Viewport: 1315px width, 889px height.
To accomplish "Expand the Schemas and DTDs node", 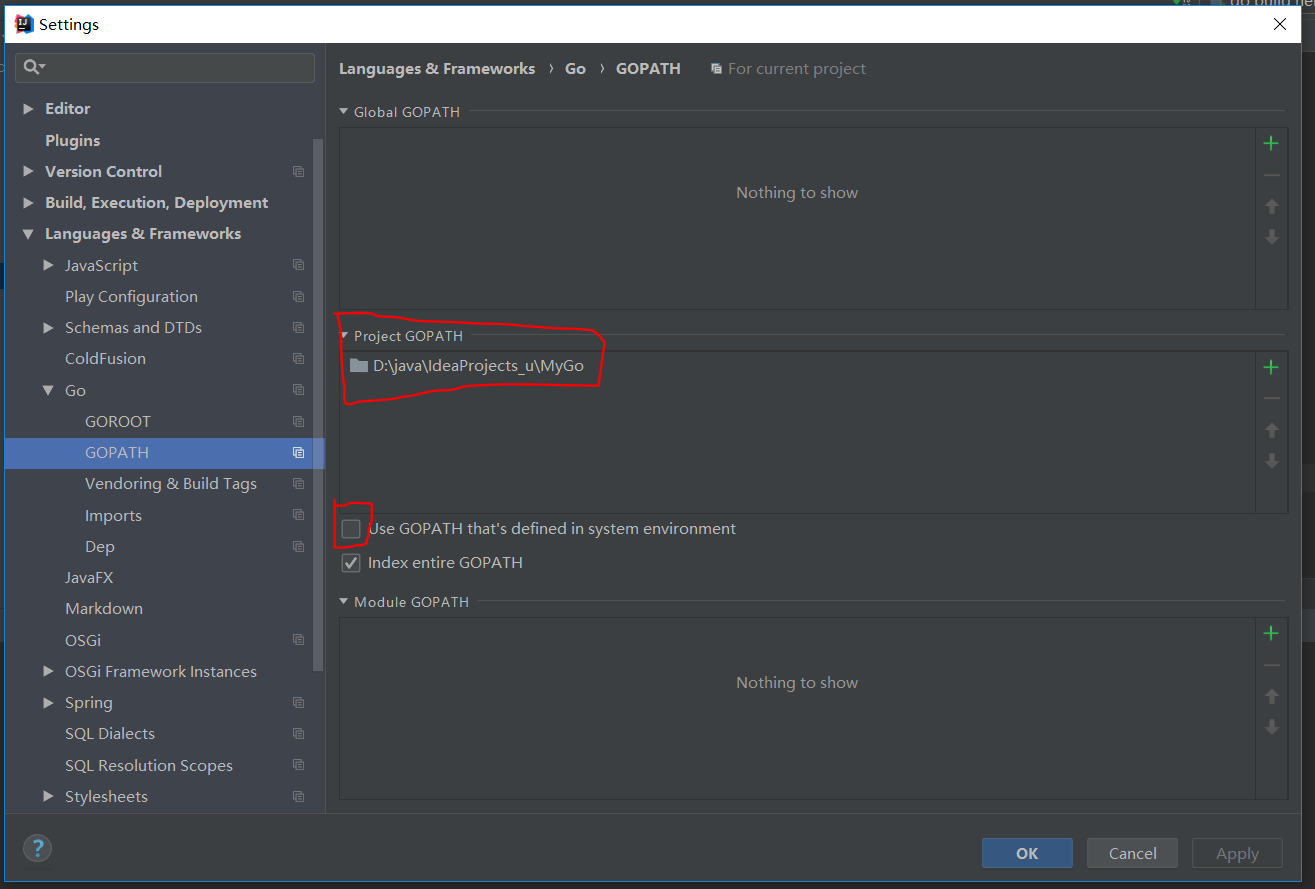I will [x=48, y=328].
